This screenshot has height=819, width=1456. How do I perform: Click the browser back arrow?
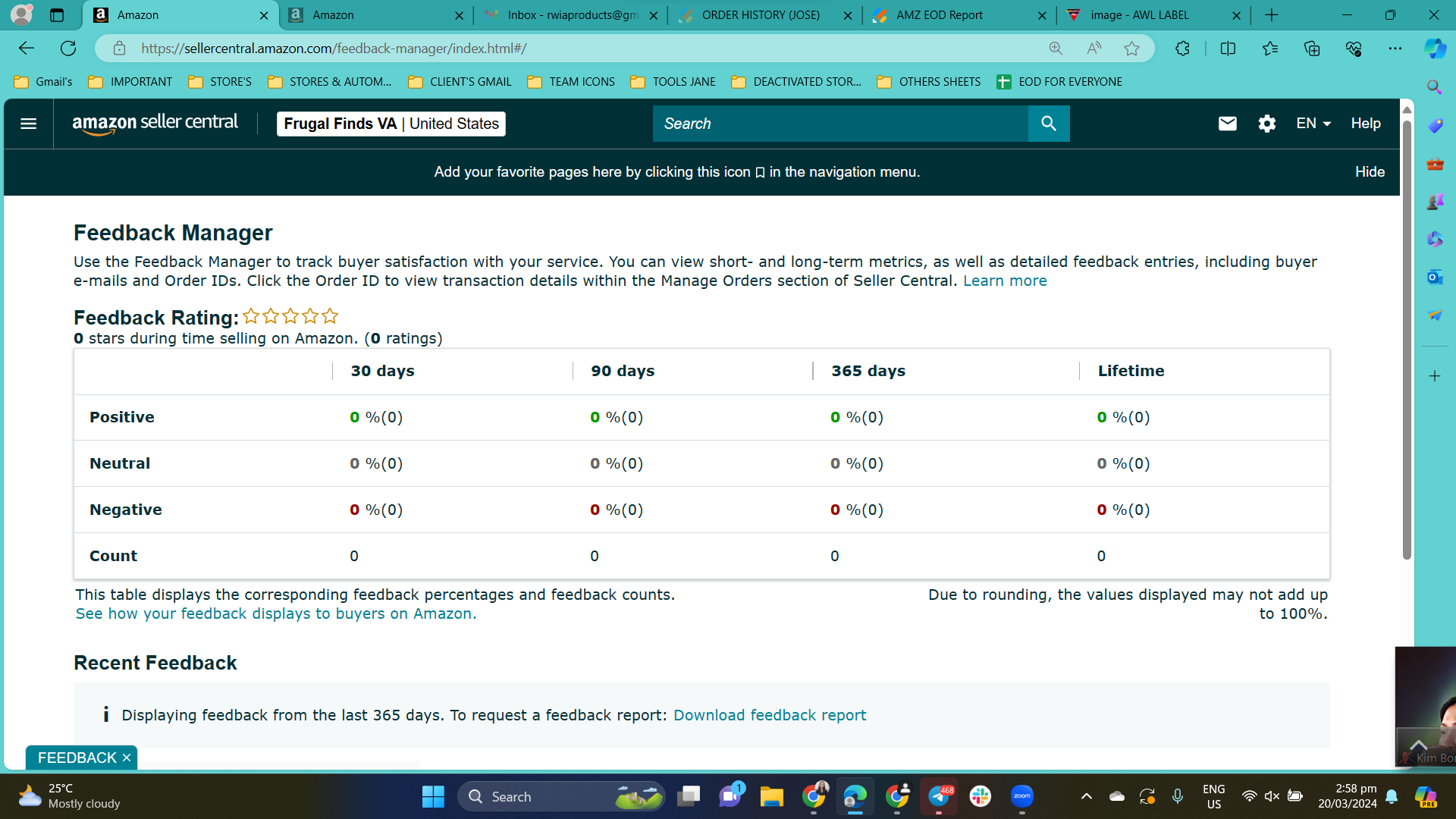click(27, 49)
